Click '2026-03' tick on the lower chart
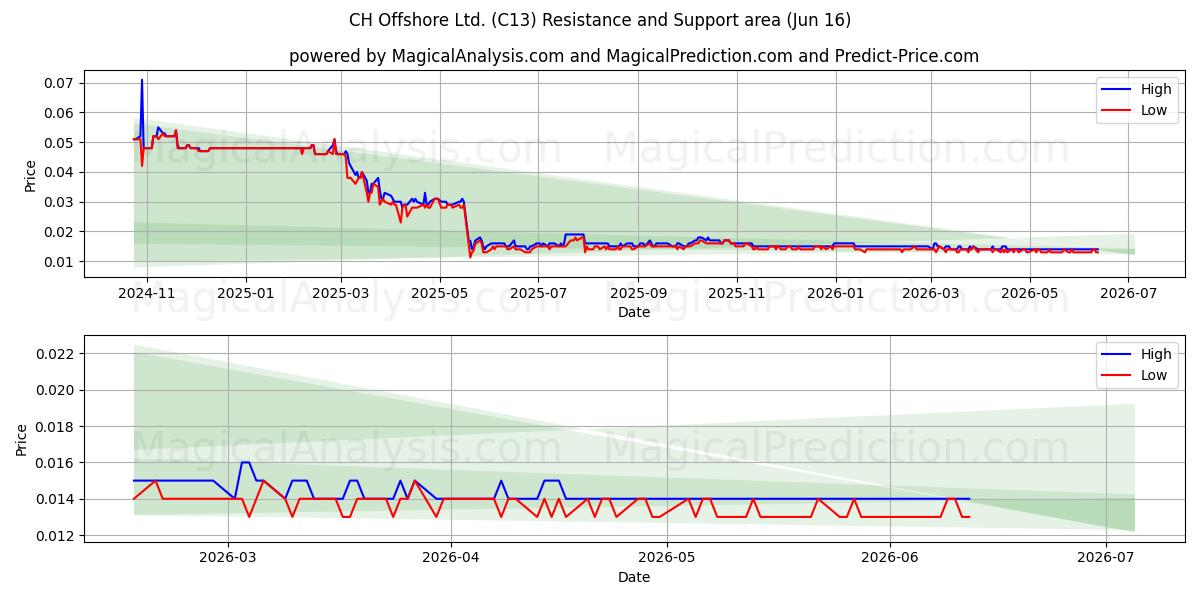The width and height of the screenshot is (1200, 600). coord(228,558)
